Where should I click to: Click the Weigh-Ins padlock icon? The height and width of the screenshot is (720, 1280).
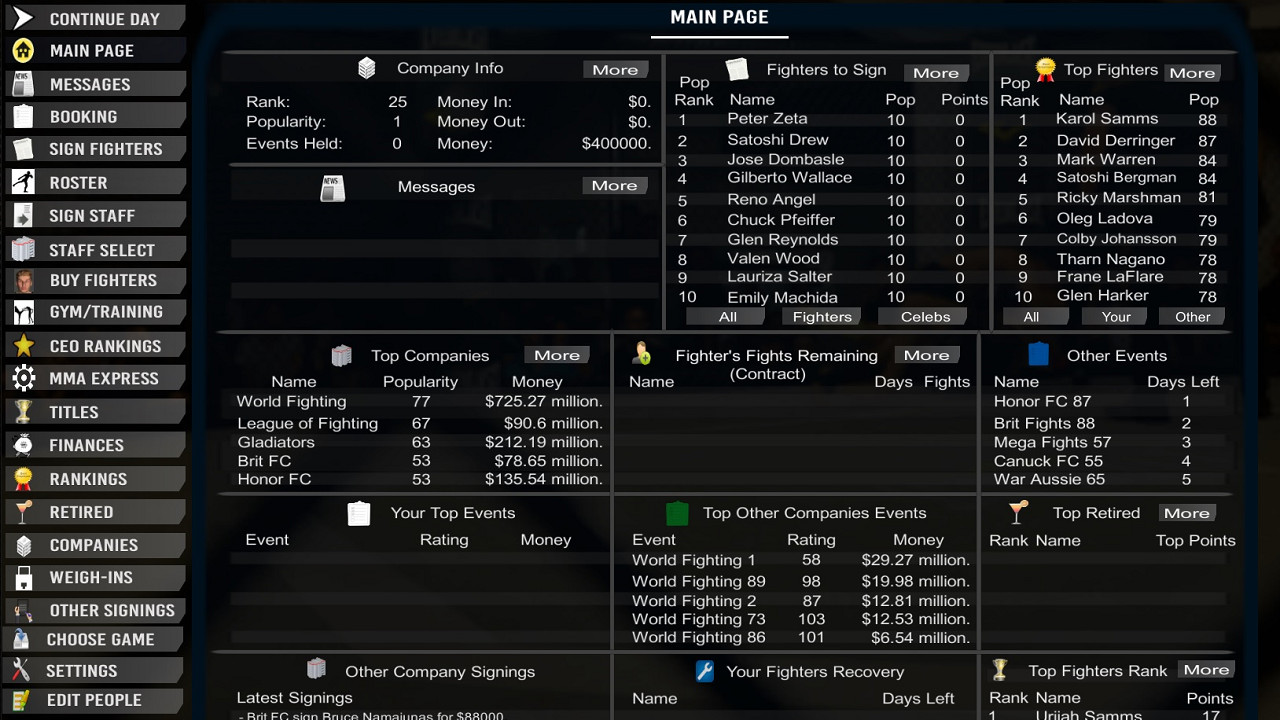23,578
